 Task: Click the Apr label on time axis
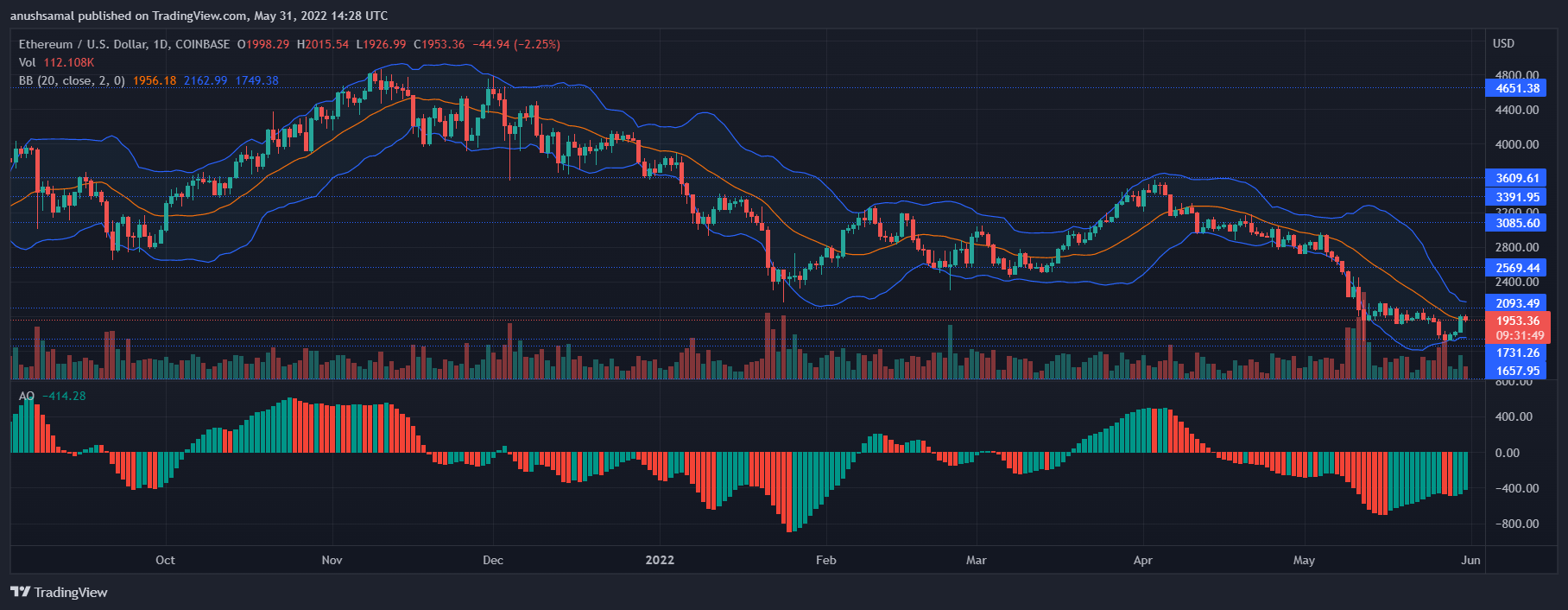[x=1142, y=560]
